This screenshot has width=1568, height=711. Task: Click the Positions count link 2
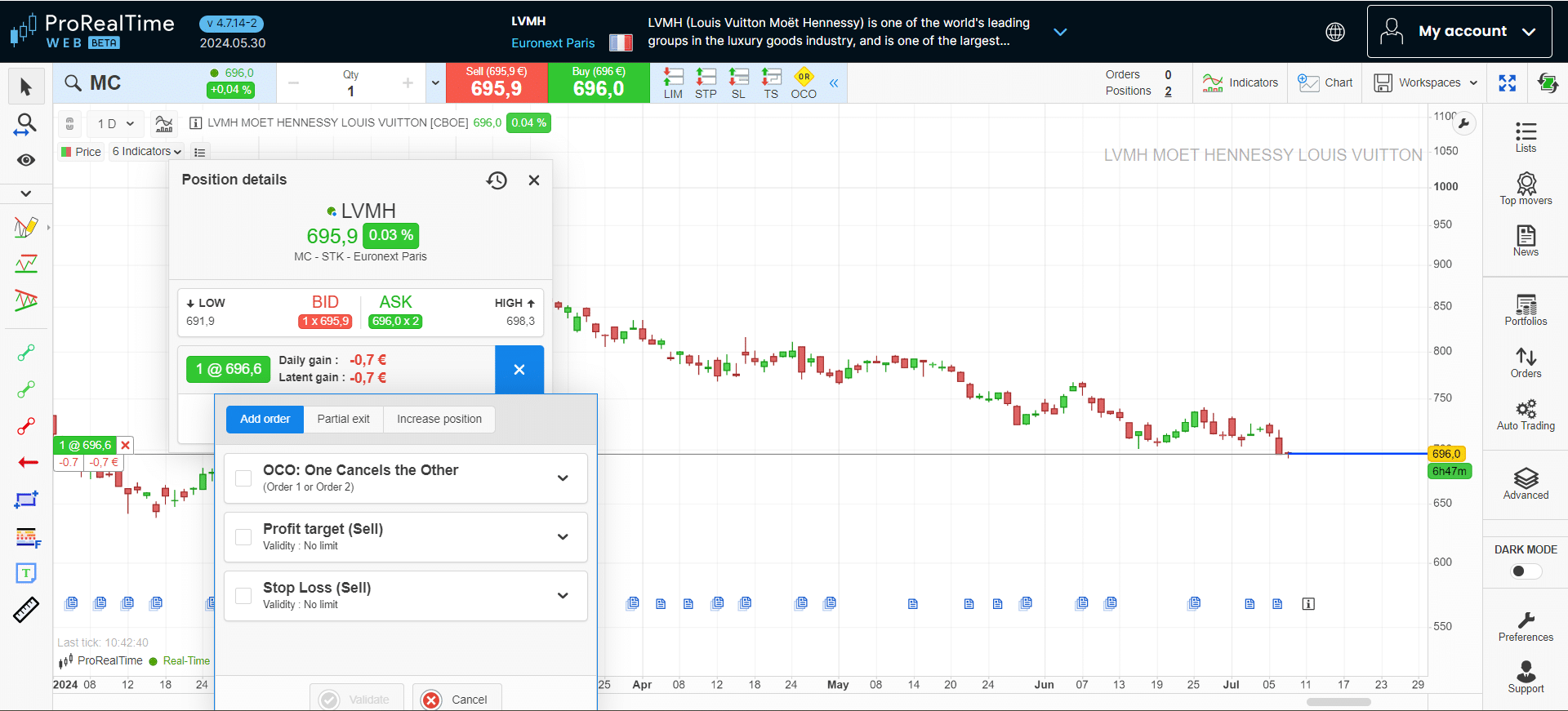coord(1168,91)
